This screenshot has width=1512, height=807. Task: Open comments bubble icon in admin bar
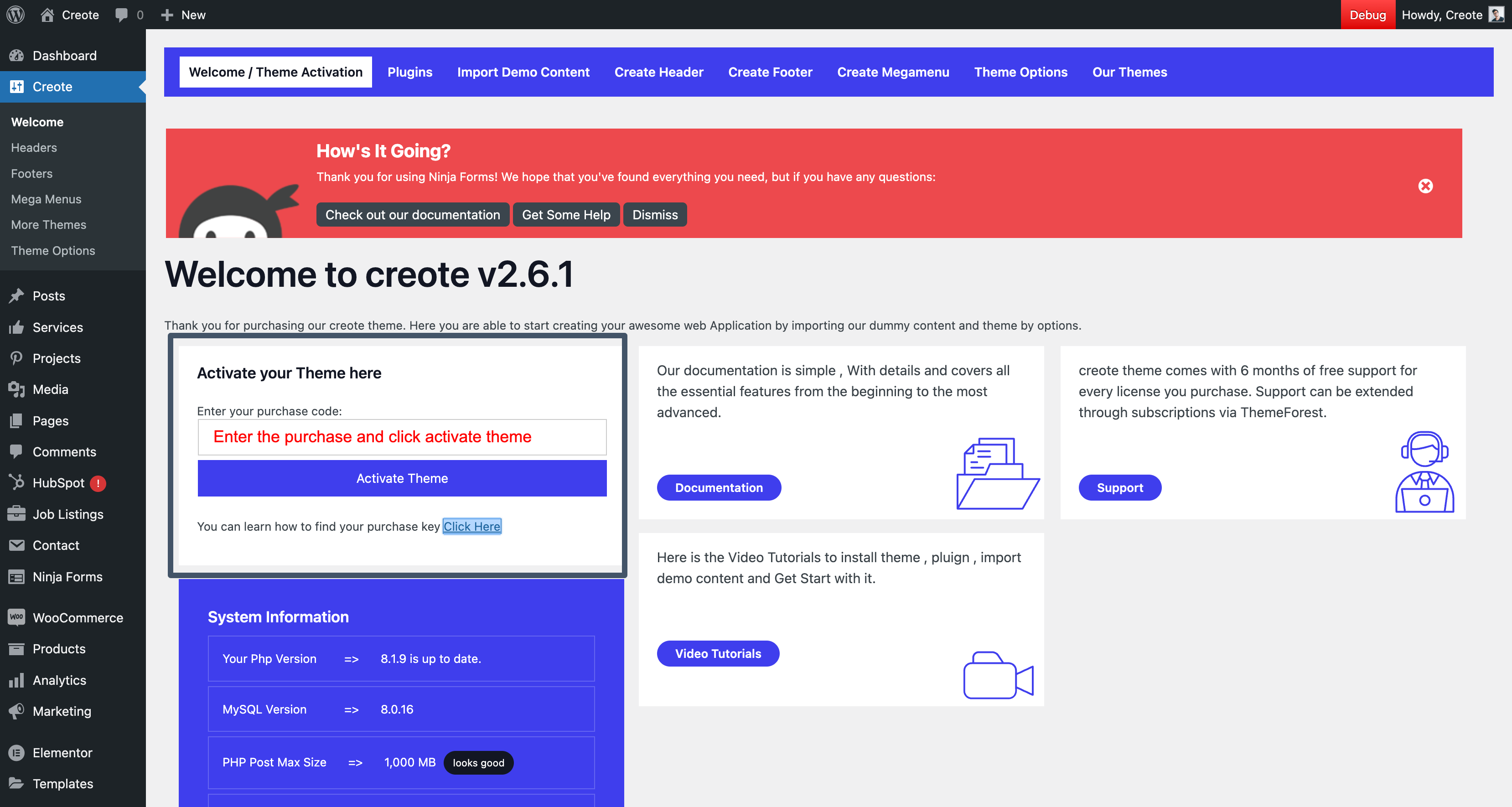pyautogui.click(x=121, y=15)
